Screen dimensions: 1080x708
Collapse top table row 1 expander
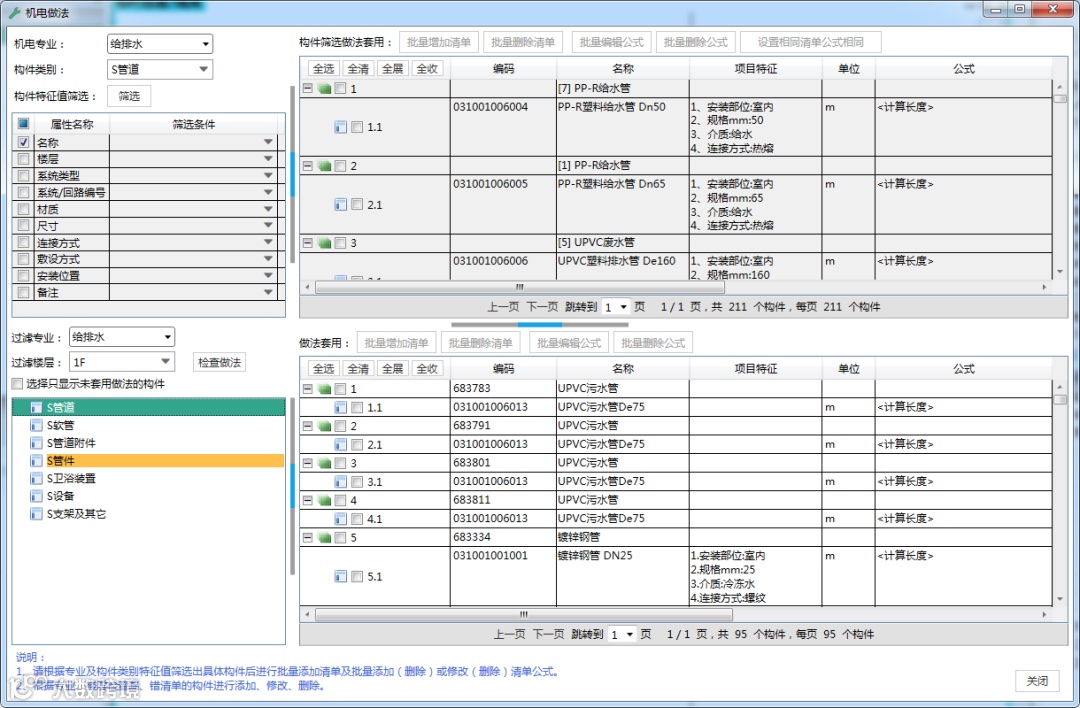[x=307, y=88]
